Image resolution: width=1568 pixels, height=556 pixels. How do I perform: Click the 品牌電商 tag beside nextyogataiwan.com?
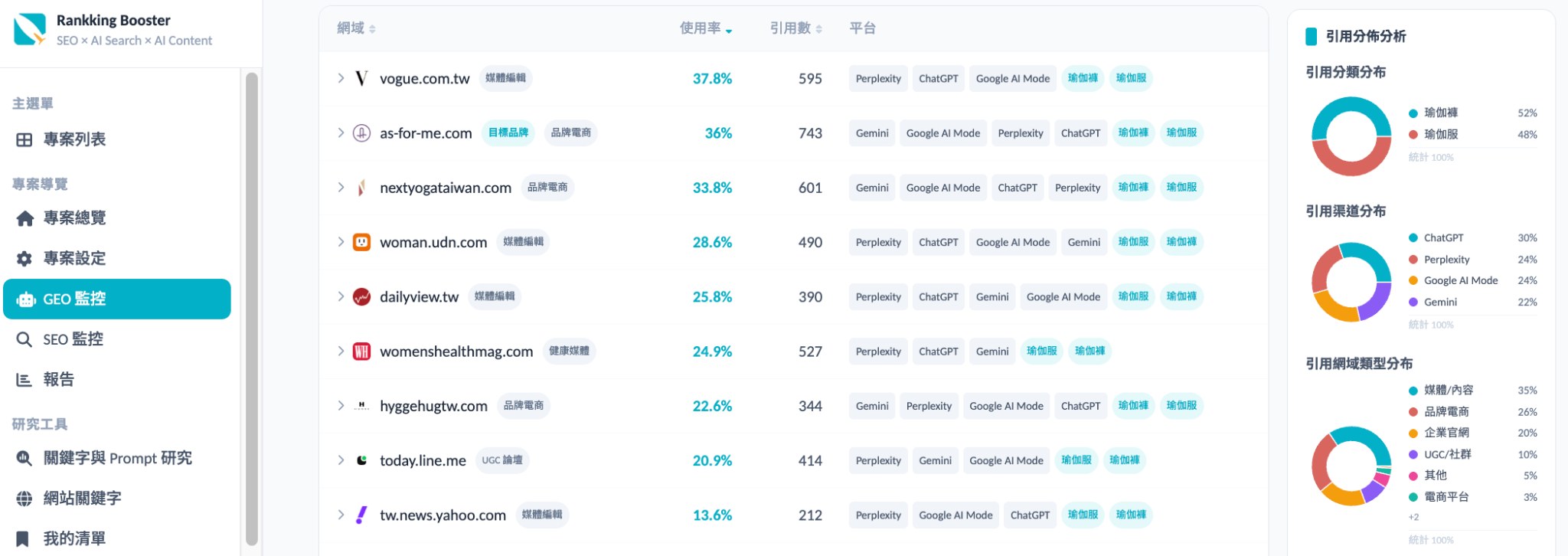click(x=547, y=188)
